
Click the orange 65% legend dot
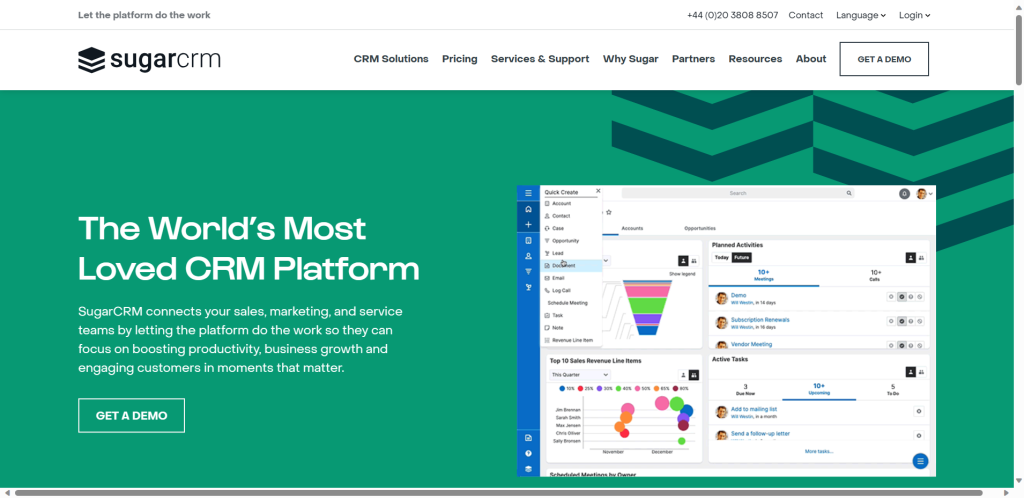tap(656, 388)
